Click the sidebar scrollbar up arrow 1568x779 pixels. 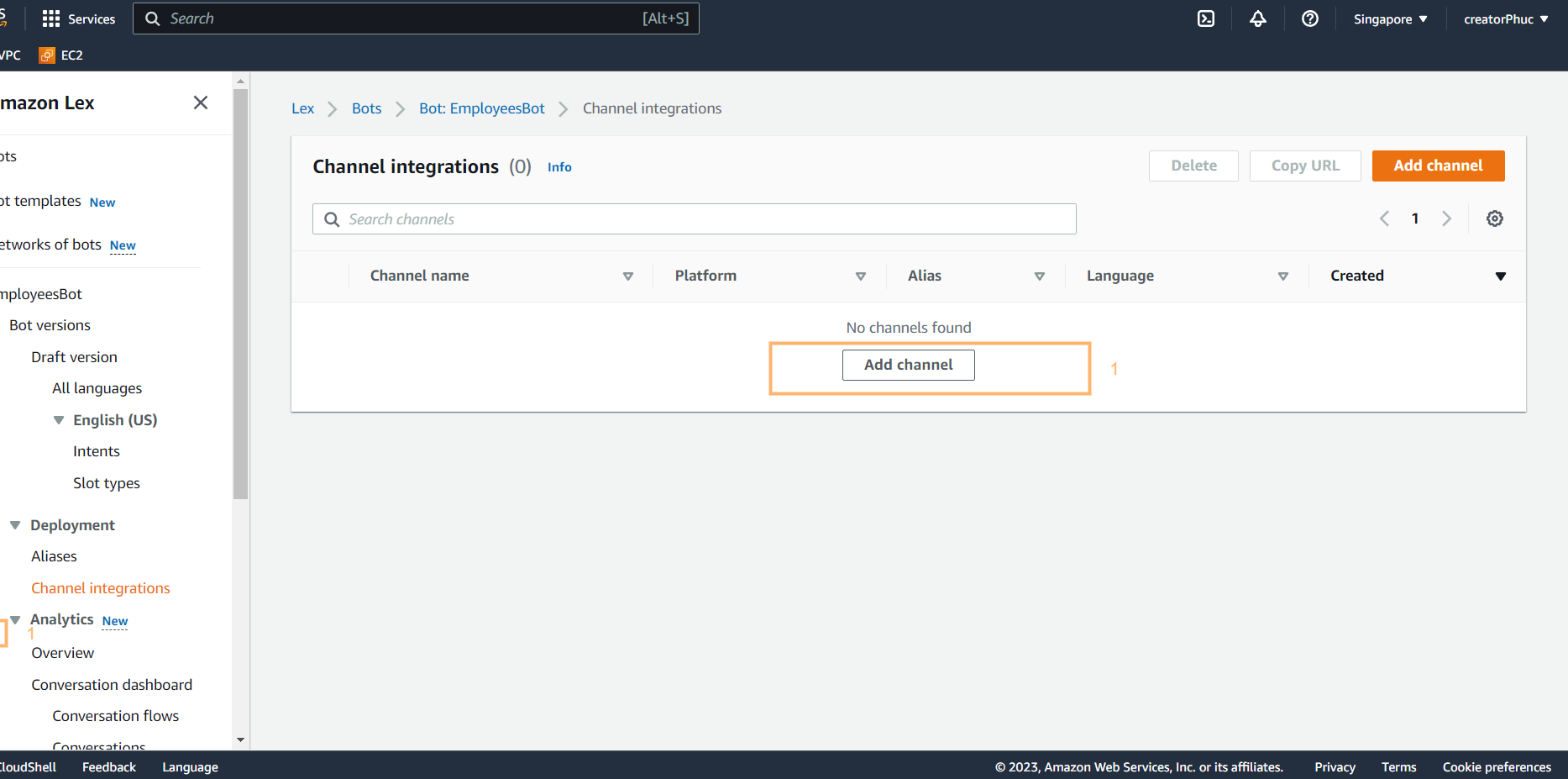click(x=241, y=82)
